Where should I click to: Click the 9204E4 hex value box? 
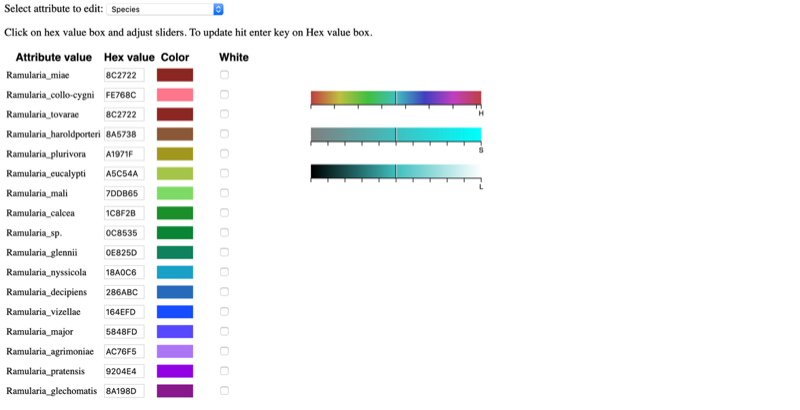[124, 371]
